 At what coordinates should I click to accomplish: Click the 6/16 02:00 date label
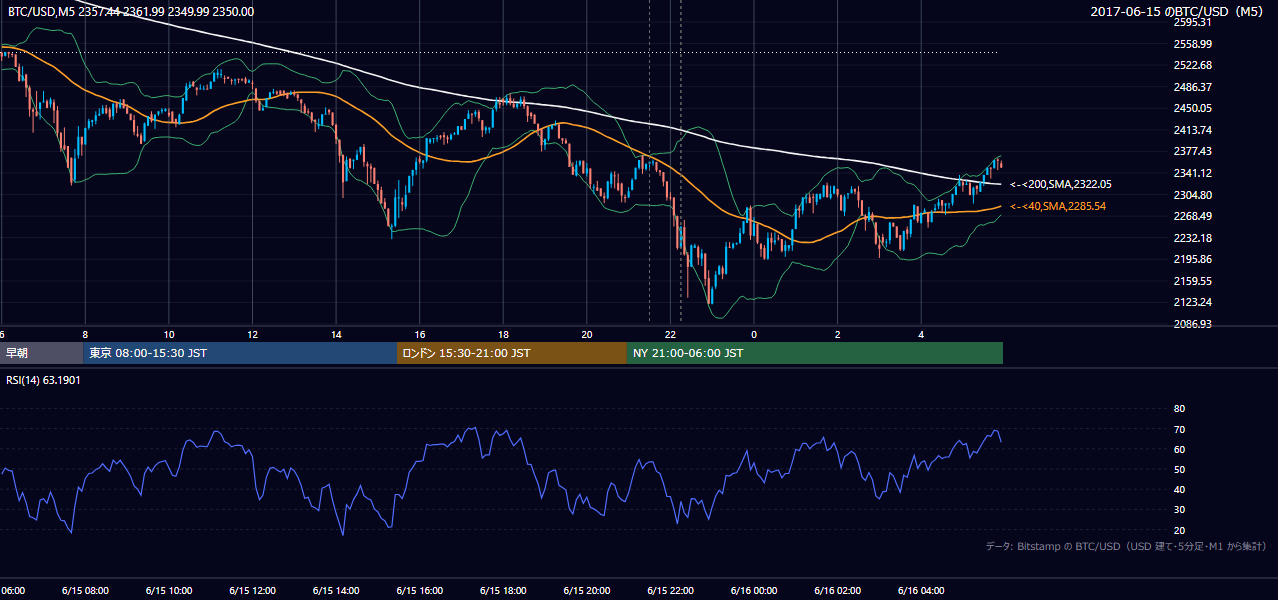click(838, 590)
